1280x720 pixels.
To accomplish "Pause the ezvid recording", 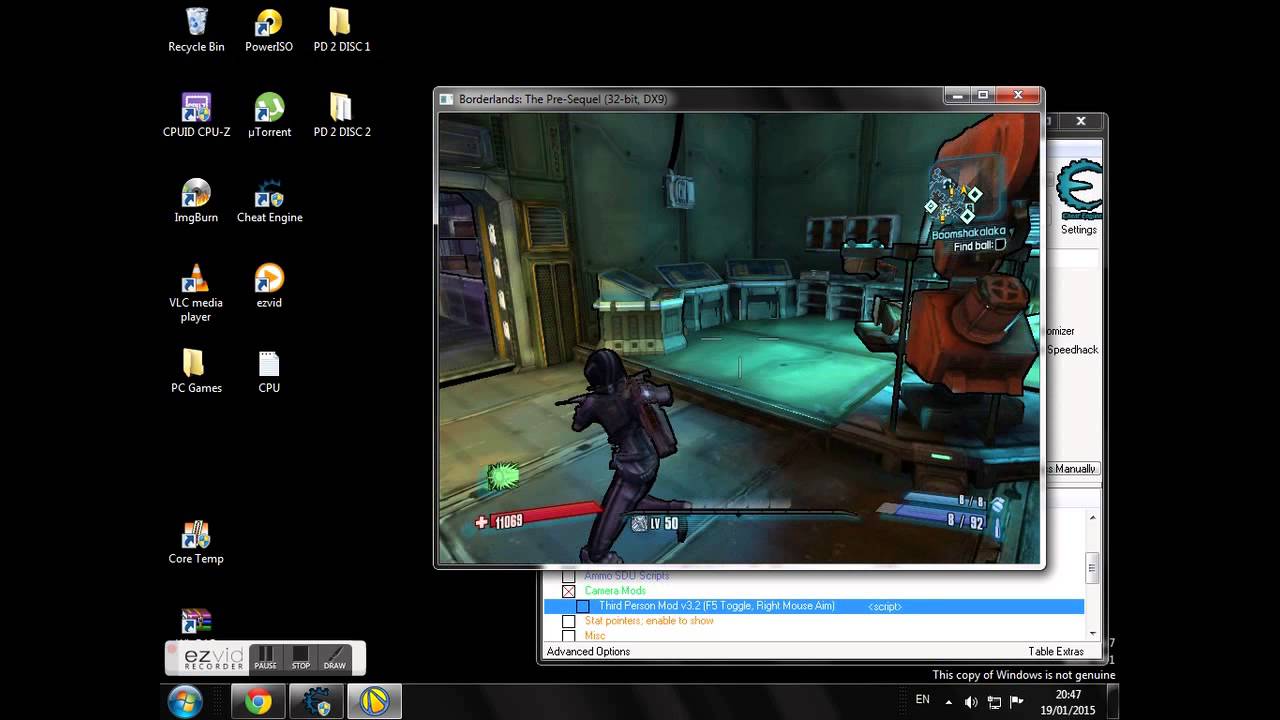I will [x=265, y=657].
